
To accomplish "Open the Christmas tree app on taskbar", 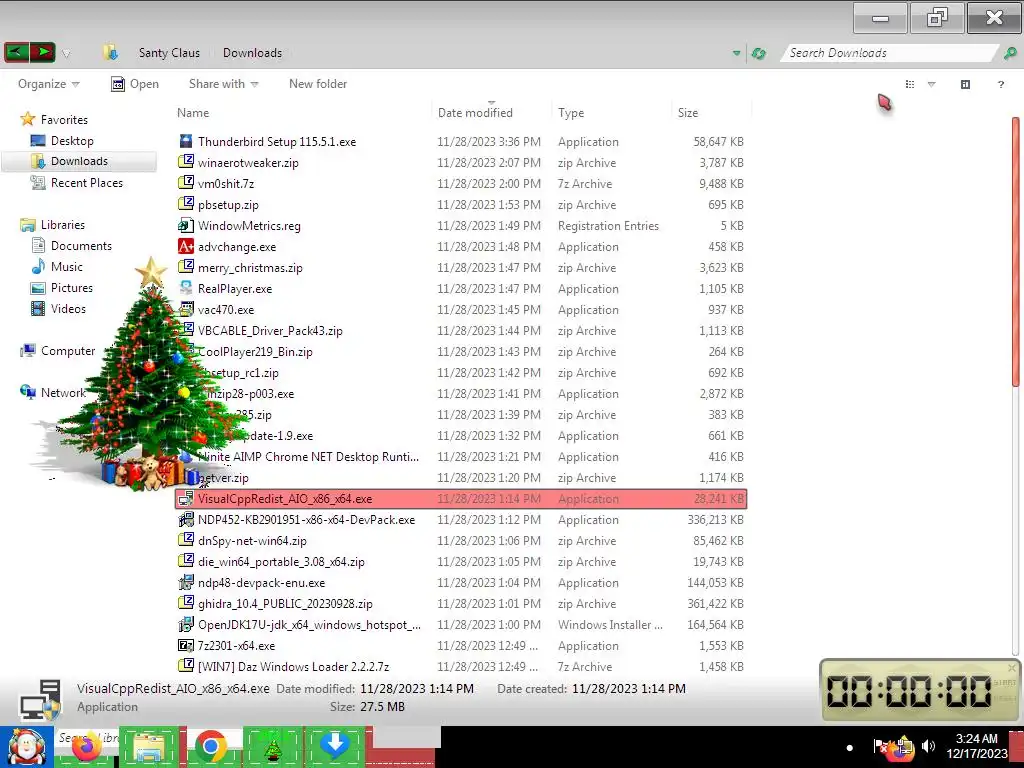I will click(x=272, y=746).
